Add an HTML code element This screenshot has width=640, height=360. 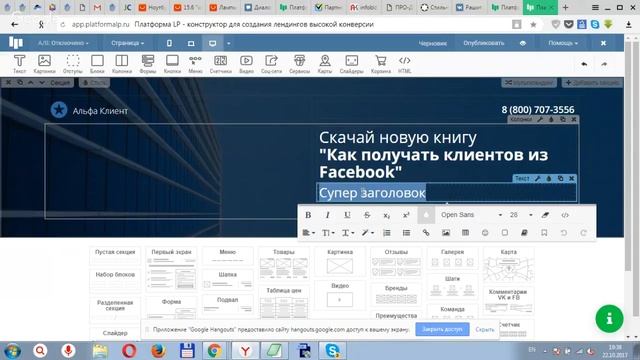coord(404,64)
